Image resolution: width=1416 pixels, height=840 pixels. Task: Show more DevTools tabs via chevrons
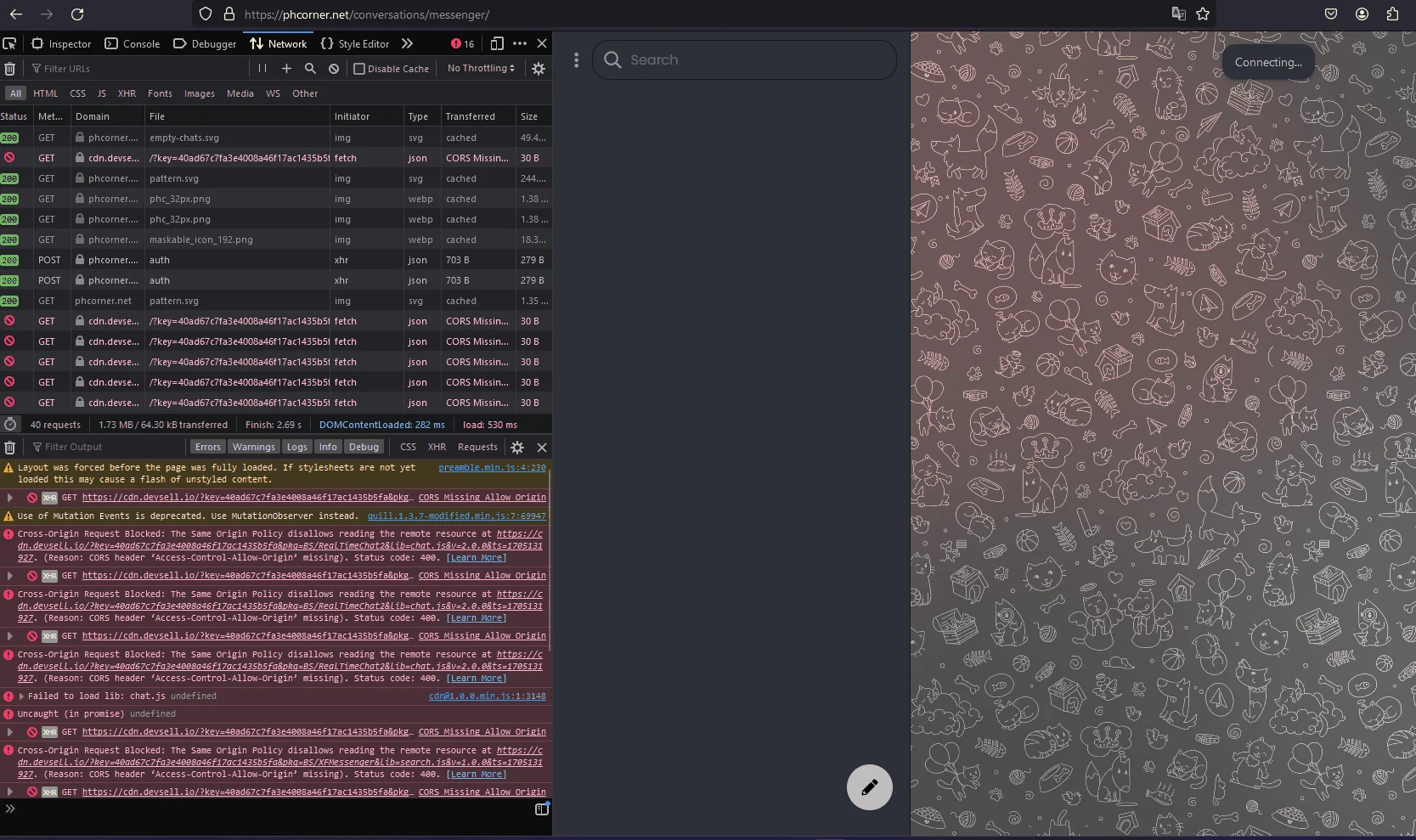(x=407, y=43)
